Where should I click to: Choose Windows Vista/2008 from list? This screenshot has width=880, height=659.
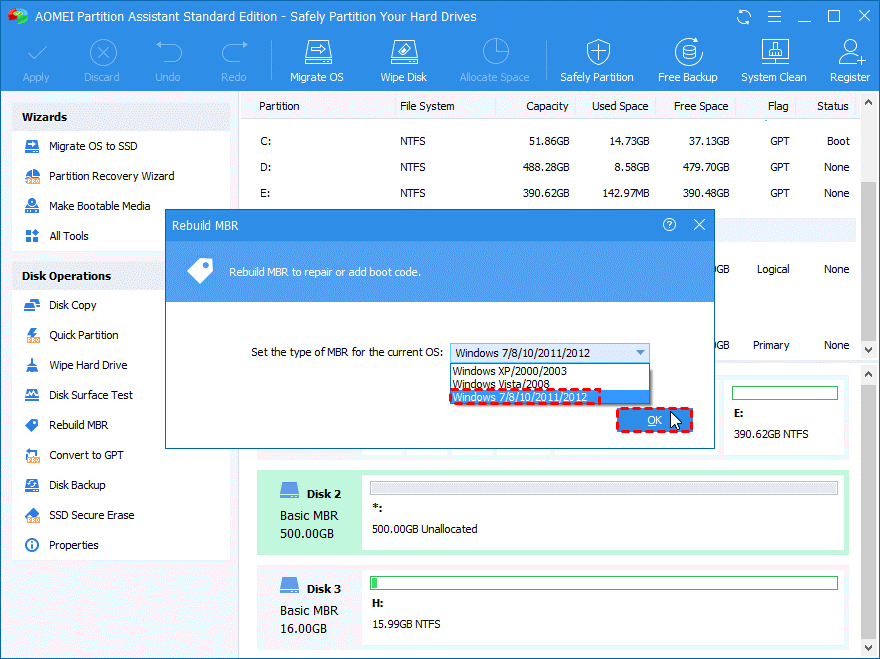pos(500,384)
